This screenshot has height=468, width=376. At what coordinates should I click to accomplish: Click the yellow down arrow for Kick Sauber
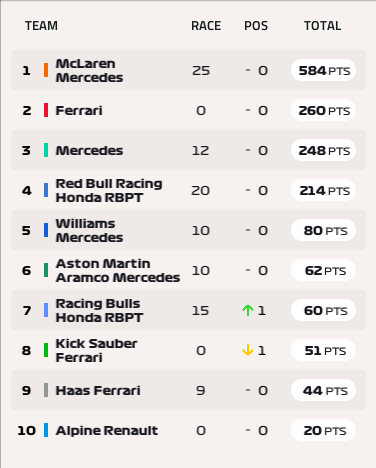pos(248,350)
